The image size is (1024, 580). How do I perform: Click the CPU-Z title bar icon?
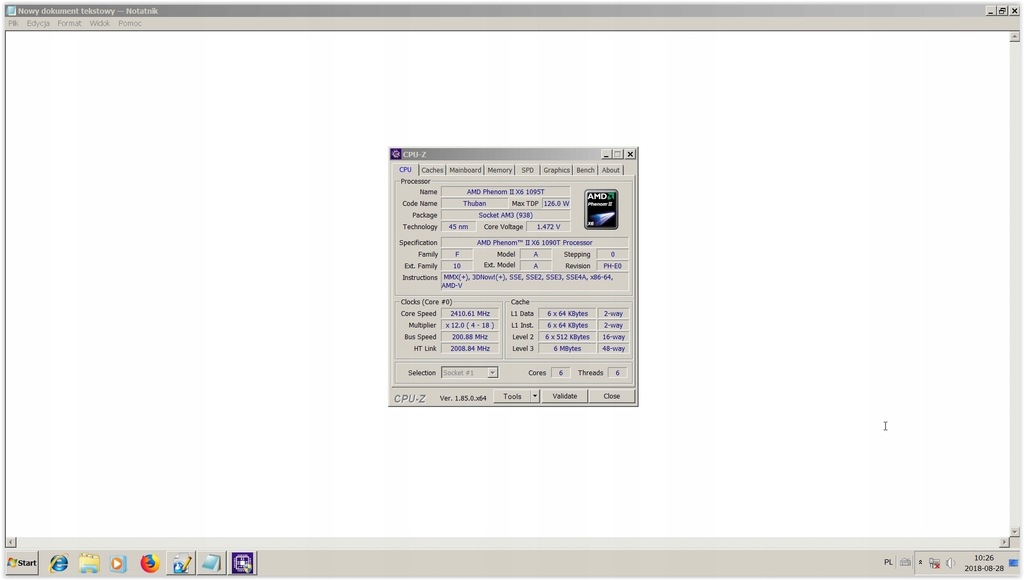tap(396, 154)
